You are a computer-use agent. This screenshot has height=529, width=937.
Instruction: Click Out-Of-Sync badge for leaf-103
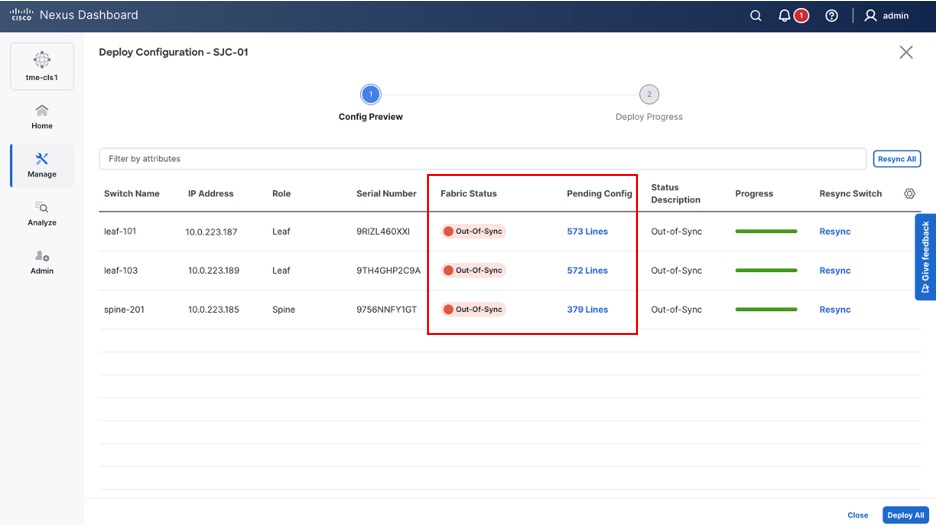coord(473,270)
